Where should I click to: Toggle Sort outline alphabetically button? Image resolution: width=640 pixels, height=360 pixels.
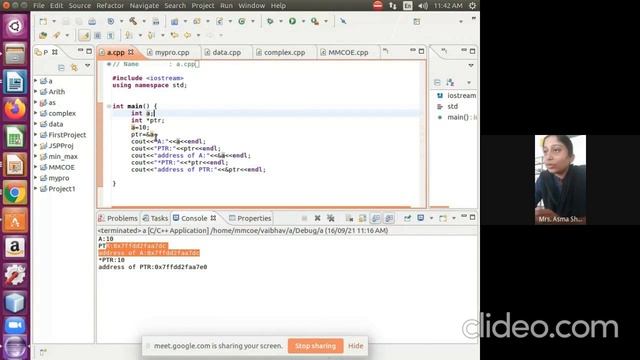pyautogui.click(x=450, y=82)
